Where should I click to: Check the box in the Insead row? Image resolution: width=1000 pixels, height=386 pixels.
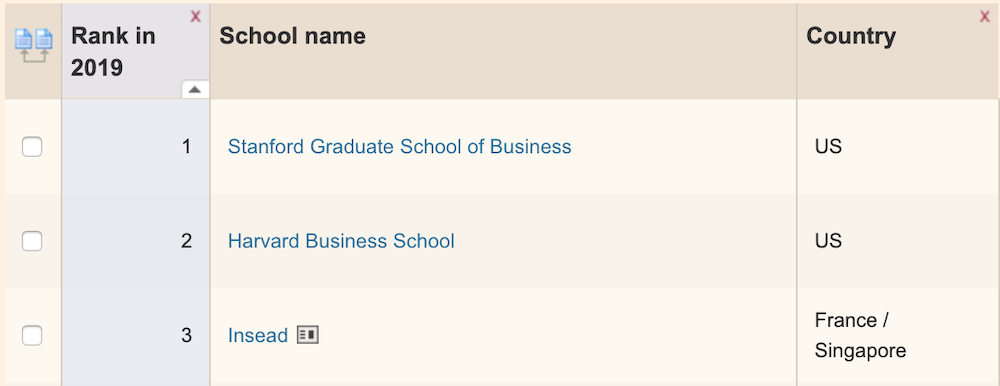coord(32,335)
